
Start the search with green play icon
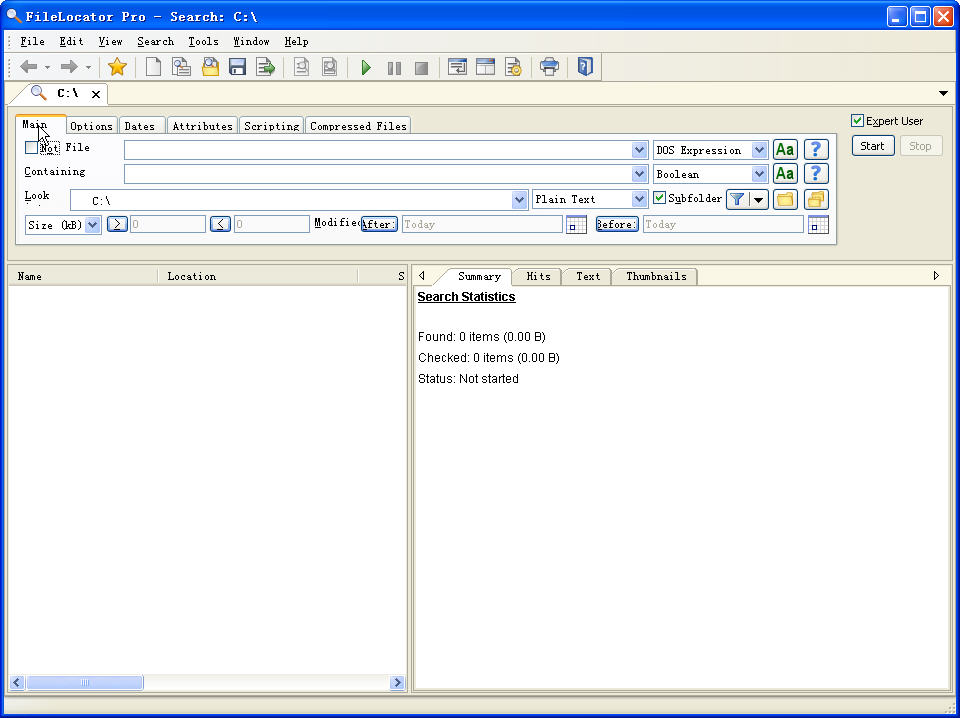tap(366, 67)
